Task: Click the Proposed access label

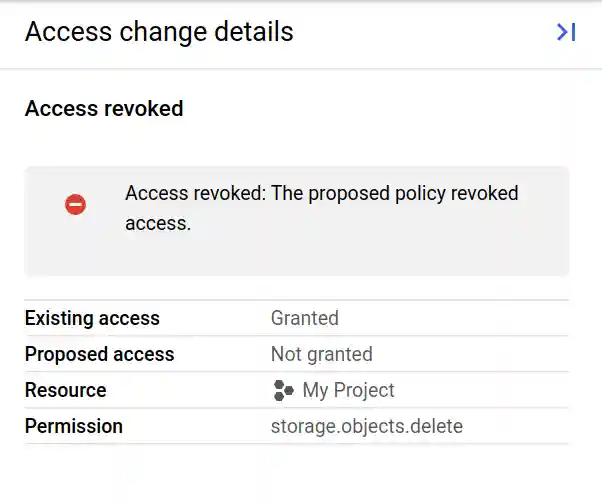Action: tap(99, 355)
